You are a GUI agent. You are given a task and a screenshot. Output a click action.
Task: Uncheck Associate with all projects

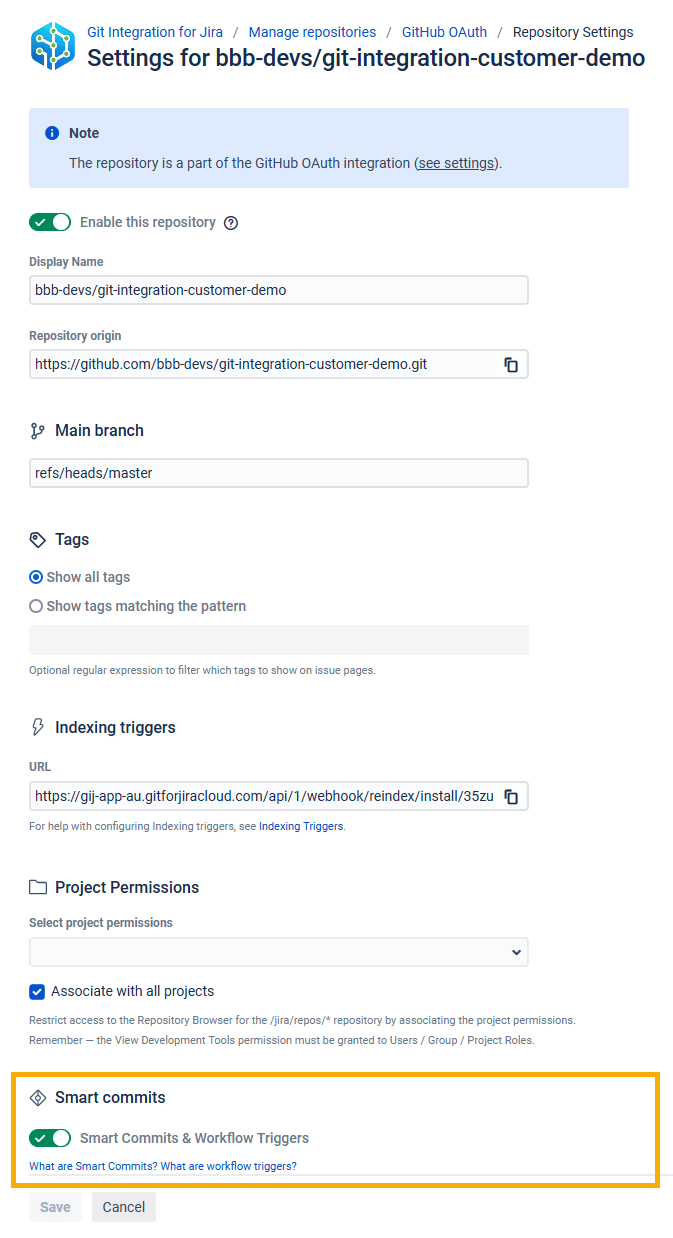click(x=37, y=992)
